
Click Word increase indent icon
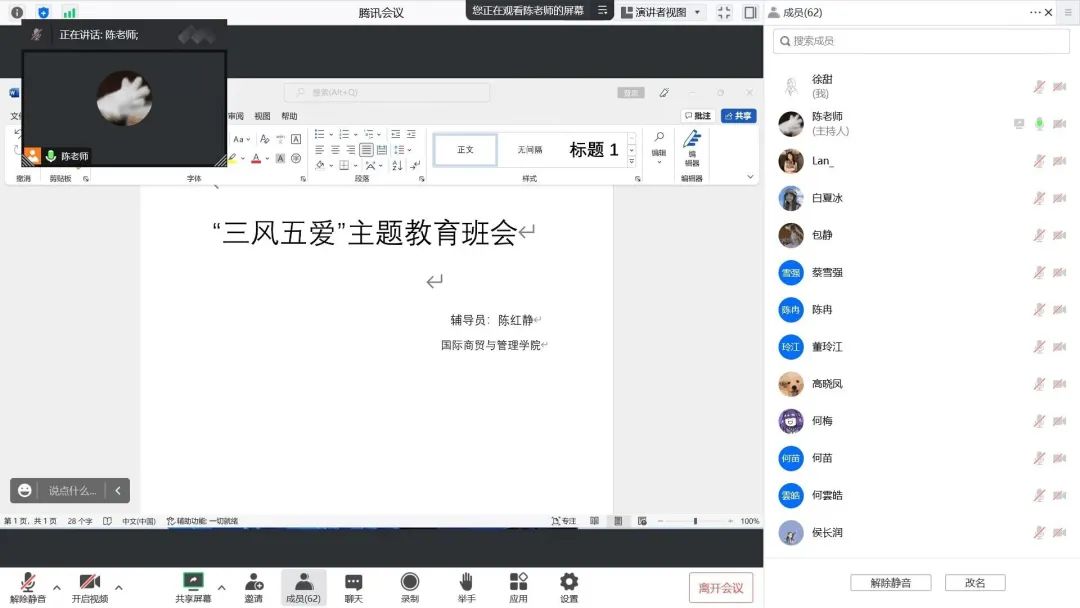pyautogui.click(x=411, y=134)
